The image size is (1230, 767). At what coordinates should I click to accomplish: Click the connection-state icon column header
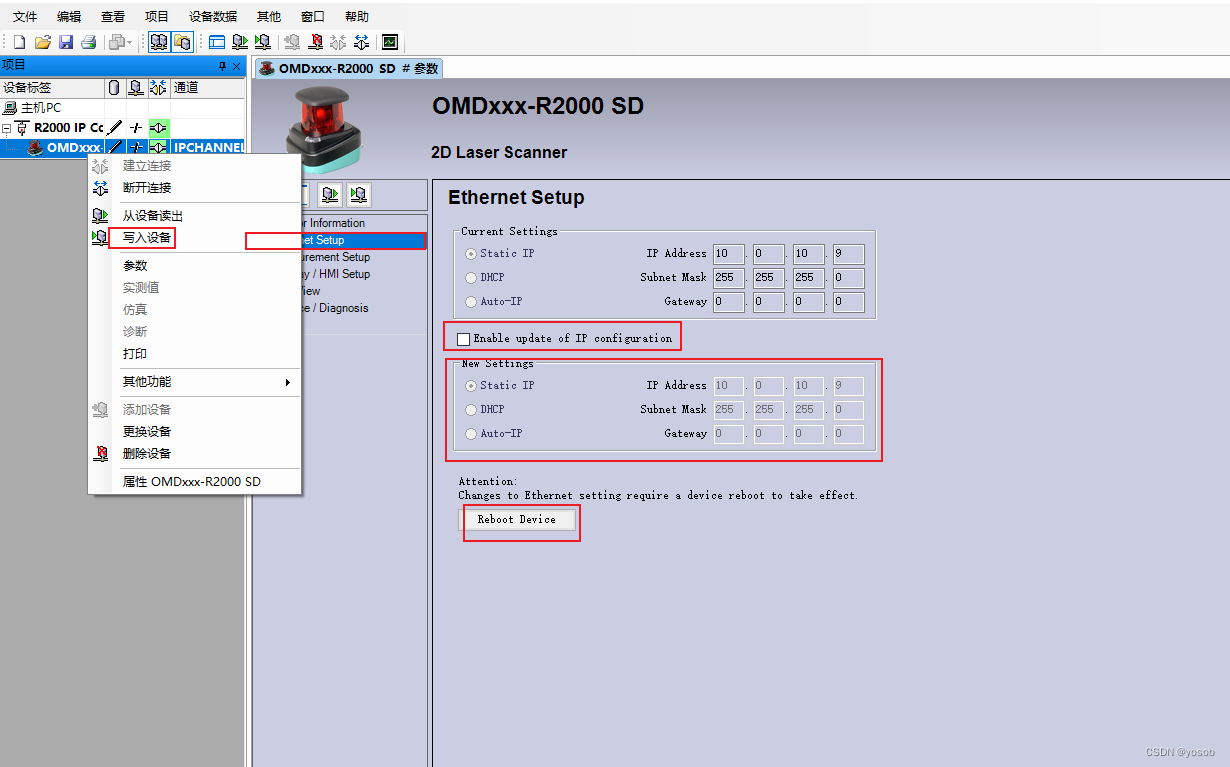point(159,88)
